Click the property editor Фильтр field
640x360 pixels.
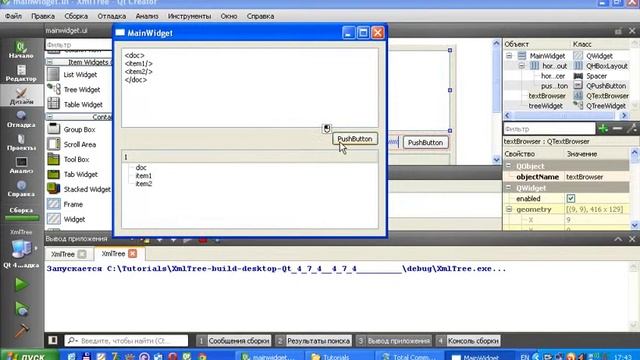pyautogui.click(x=549, y=129)
